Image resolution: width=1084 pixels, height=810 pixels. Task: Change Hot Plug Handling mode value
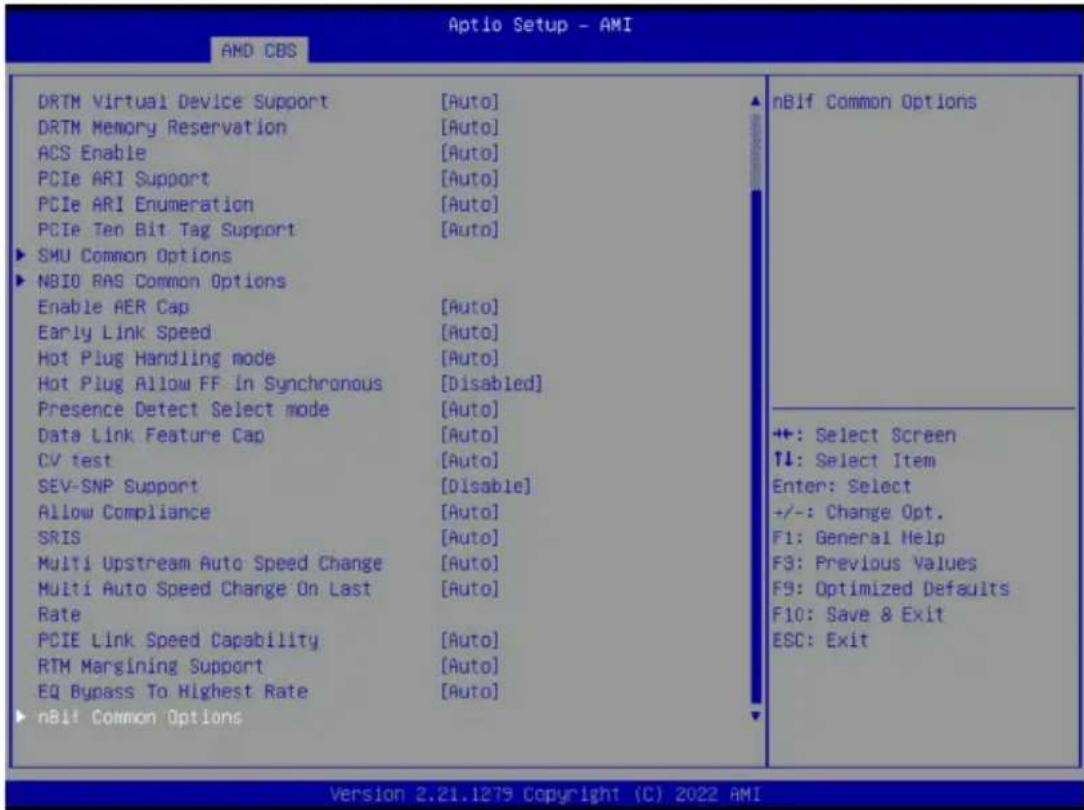point(469,358)
